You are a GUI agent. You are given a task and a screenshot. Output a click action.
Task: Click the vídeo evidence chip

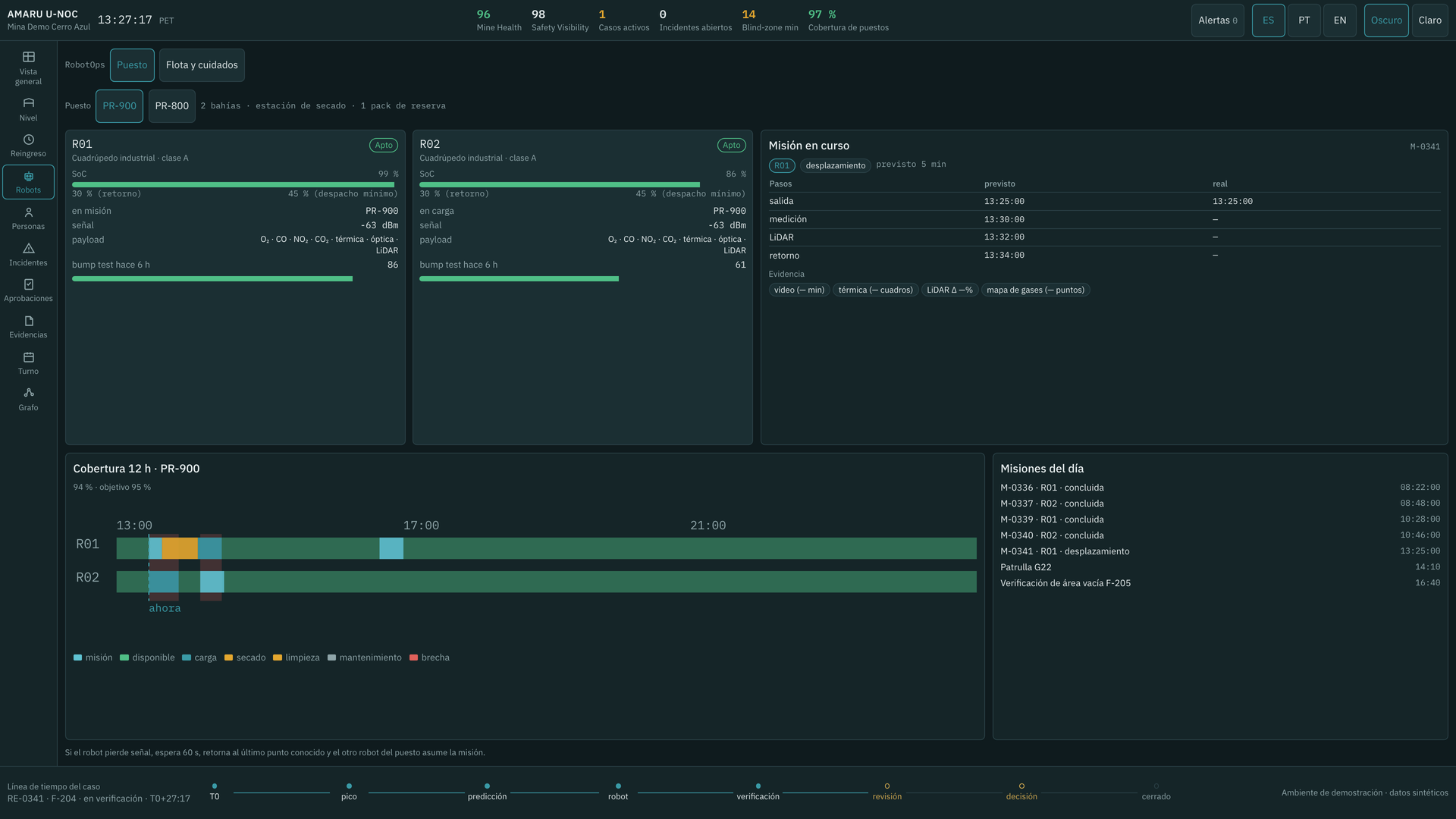[799, 290]
